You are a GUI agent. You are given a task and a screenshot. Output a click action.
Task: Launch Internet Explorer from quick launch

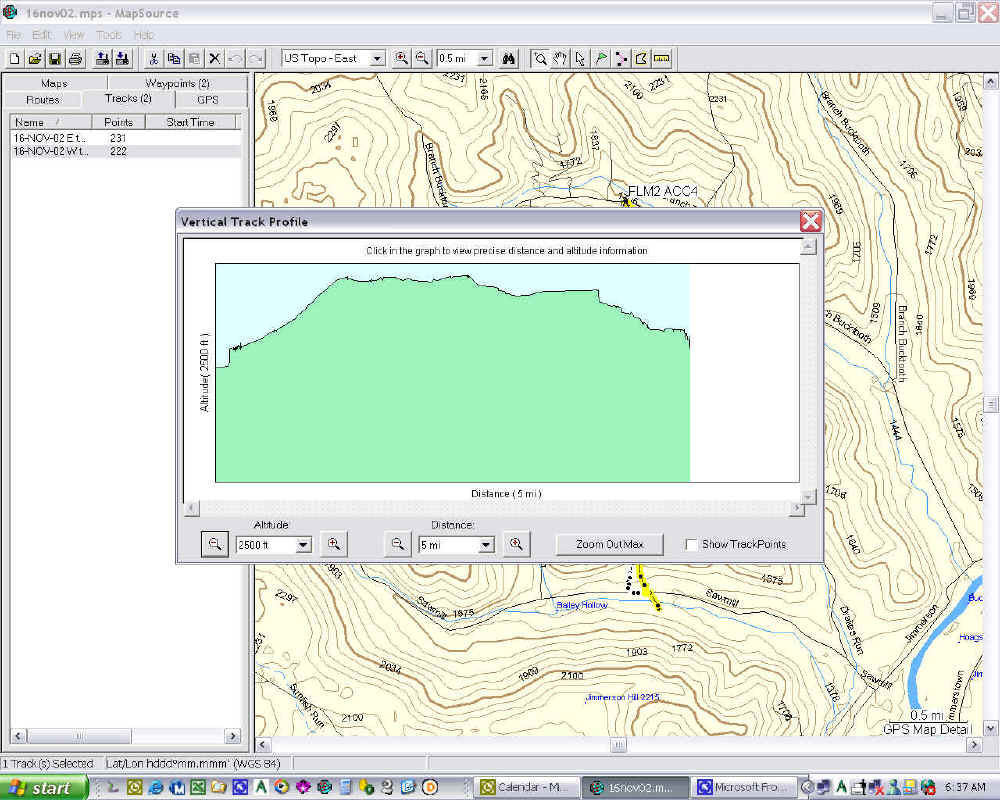(x=156, y=787)
